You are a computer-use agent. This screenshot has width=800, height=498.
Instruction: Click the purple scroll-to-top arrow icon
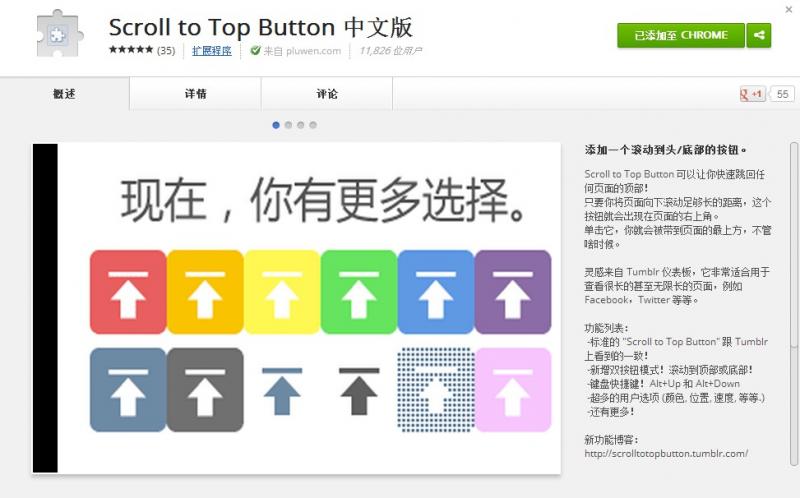click(x=512, y=292)
